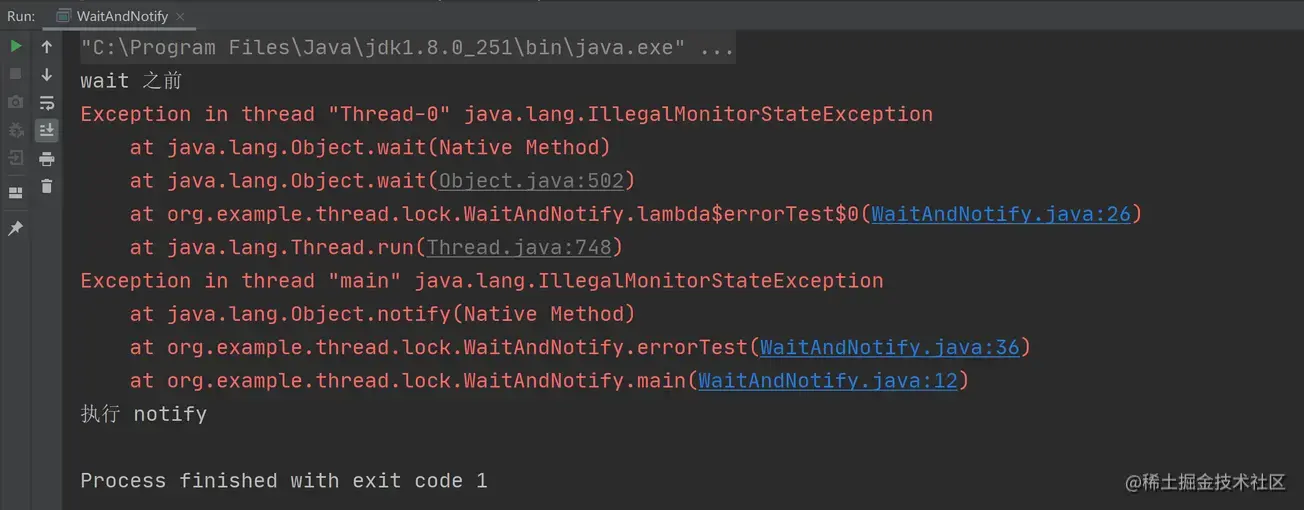Close the WaitAndNotify run tab

click(178, 16)
